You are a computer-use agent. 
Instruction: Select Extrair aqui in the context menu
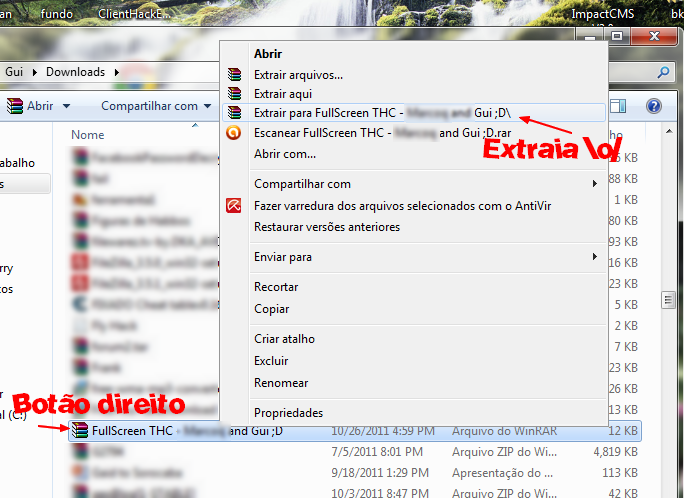(283, 94)
